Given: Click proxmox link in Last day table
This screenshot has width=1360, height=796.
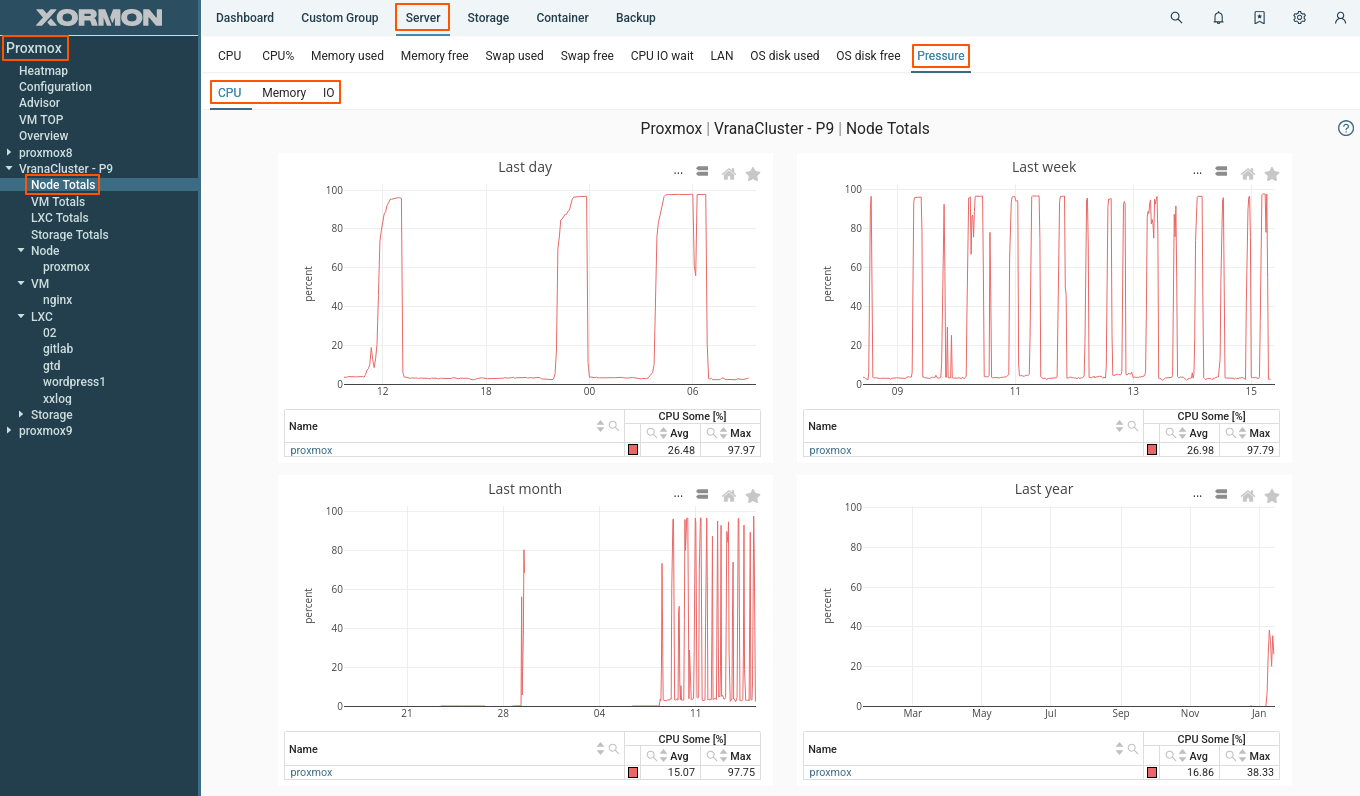Looking at the screenshot, I should click(x=311, y=451).
